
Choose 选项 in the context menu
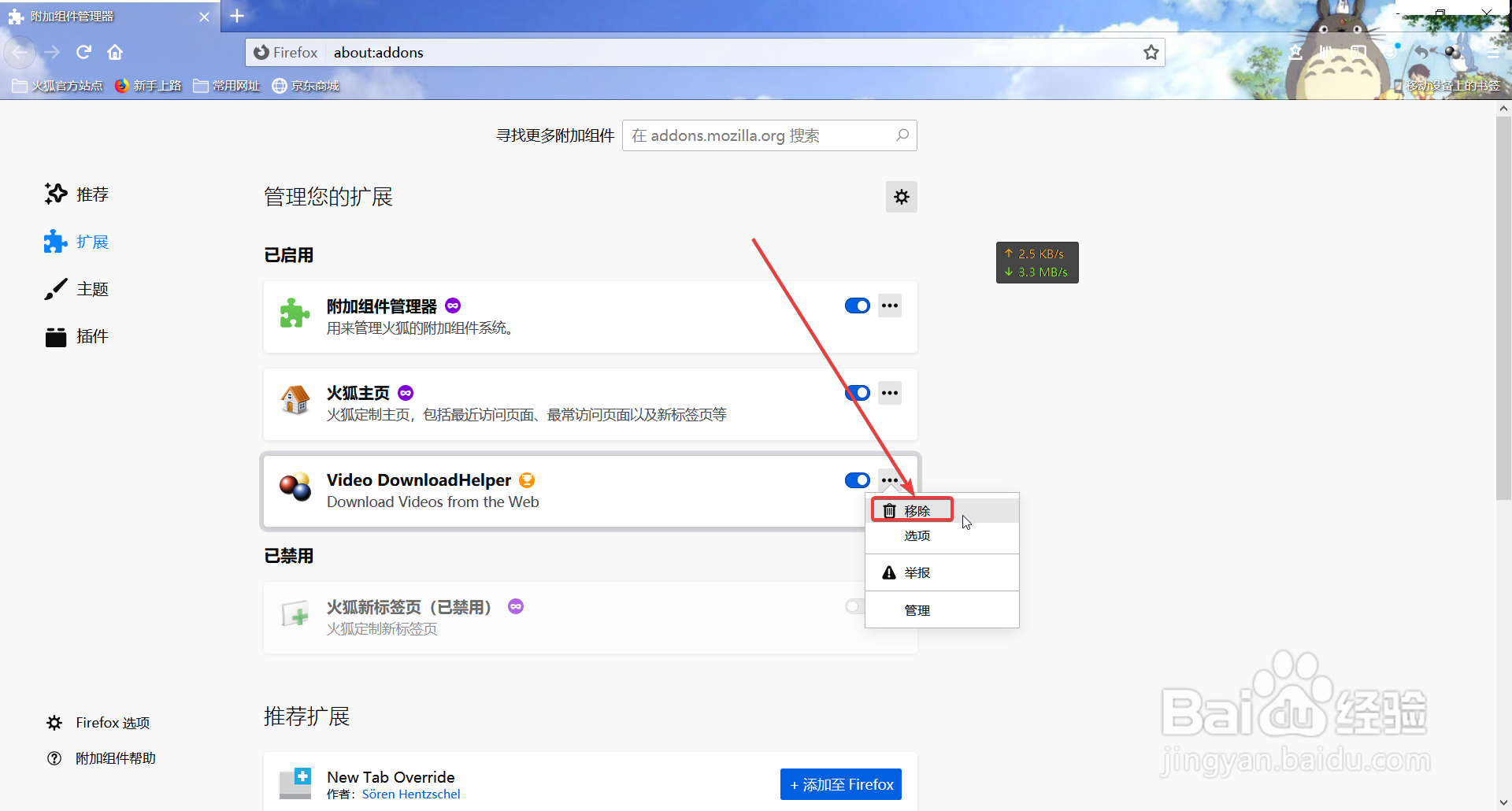coord(942,536)
